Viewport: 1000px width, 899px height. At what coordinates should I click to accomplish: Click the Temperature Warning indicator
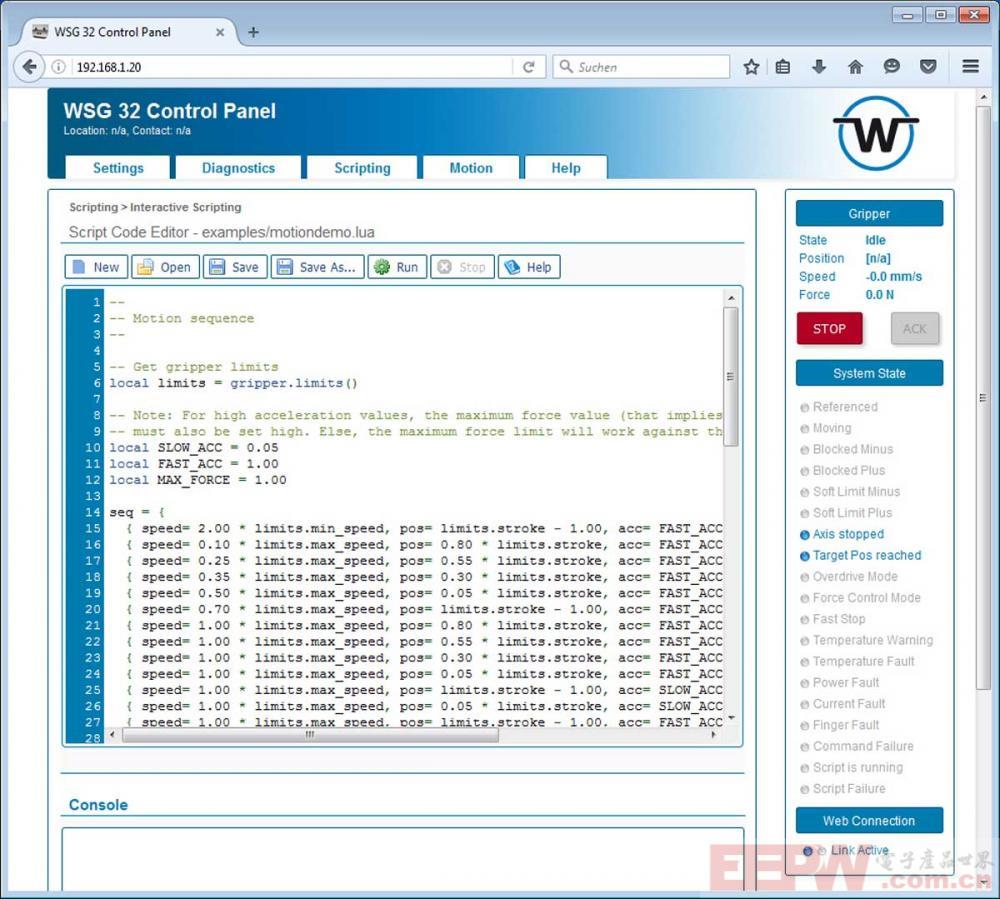867,640
